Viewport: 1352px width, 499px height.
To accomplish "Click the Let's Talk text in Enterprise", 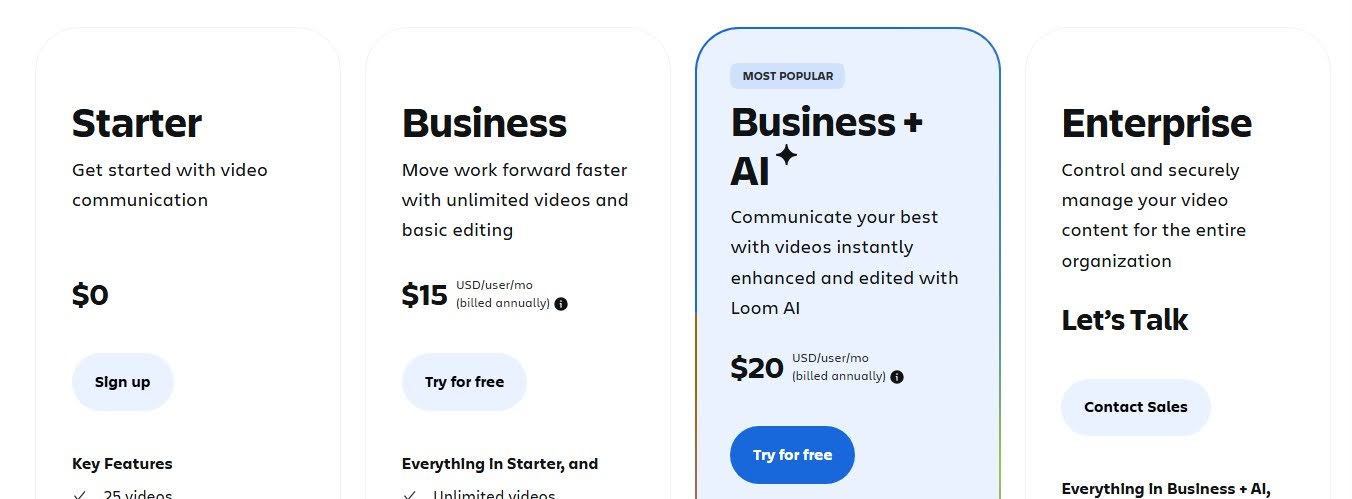I will tap(1124, 320).
